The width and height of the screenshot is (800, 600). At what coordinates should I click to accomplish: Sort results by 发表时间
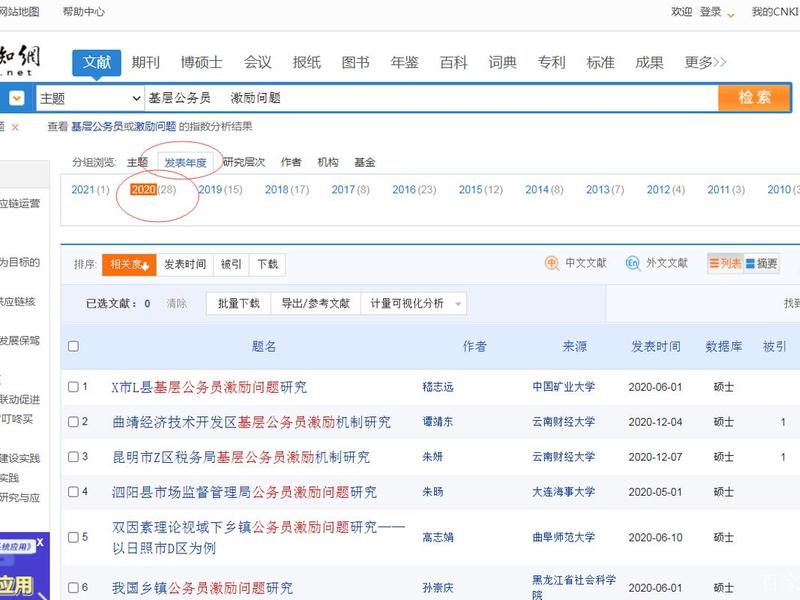[185, 264]
